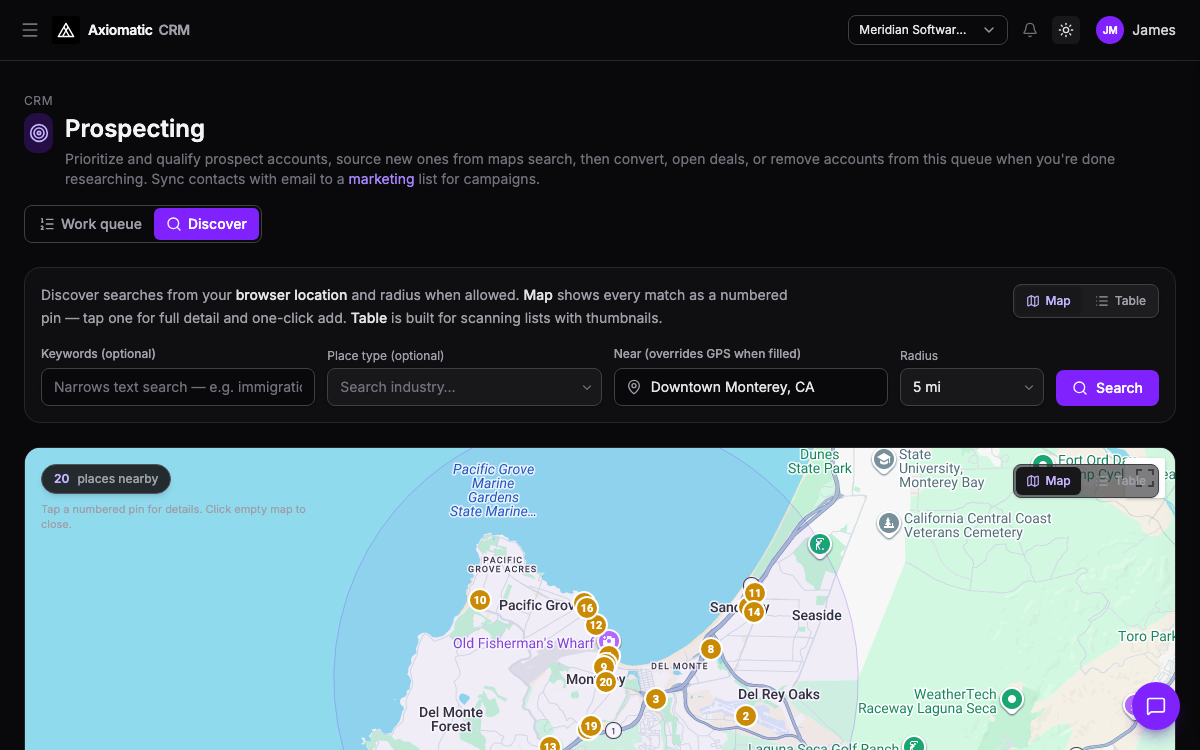The image size is (1200, 750).
Task: Open the Place type Search industry dropdown
Action: click(464, 387)
